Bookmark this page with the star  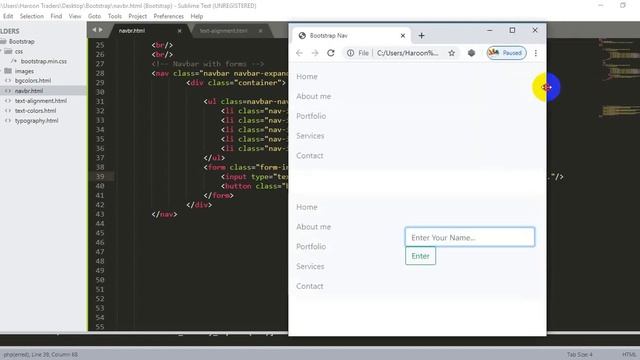click(451, 53)
